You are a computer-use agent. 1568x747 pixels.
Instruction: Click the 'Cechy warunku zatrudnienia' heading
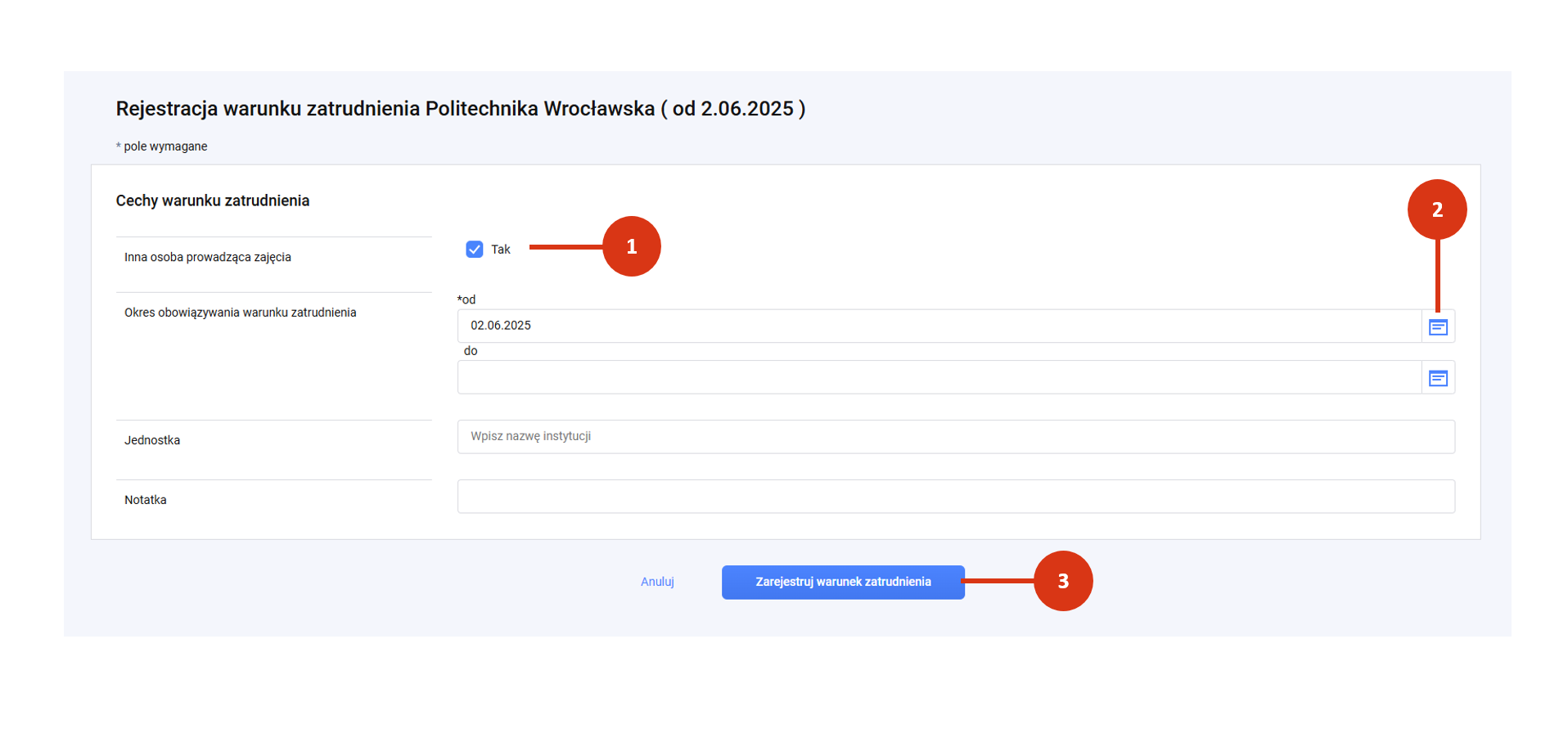(213, 200)
